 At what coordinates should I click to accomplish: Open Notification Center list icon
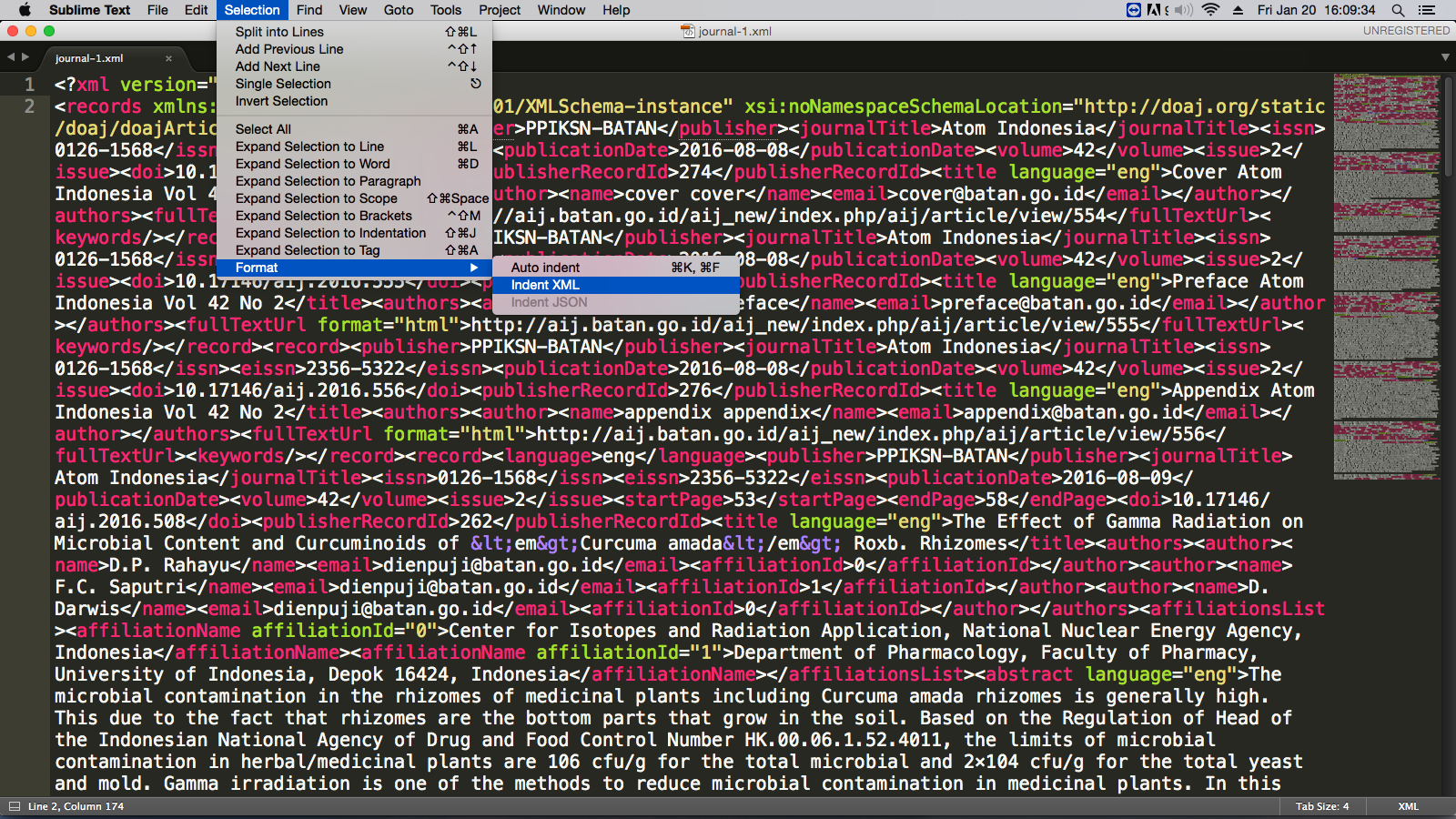(1427, 10)
